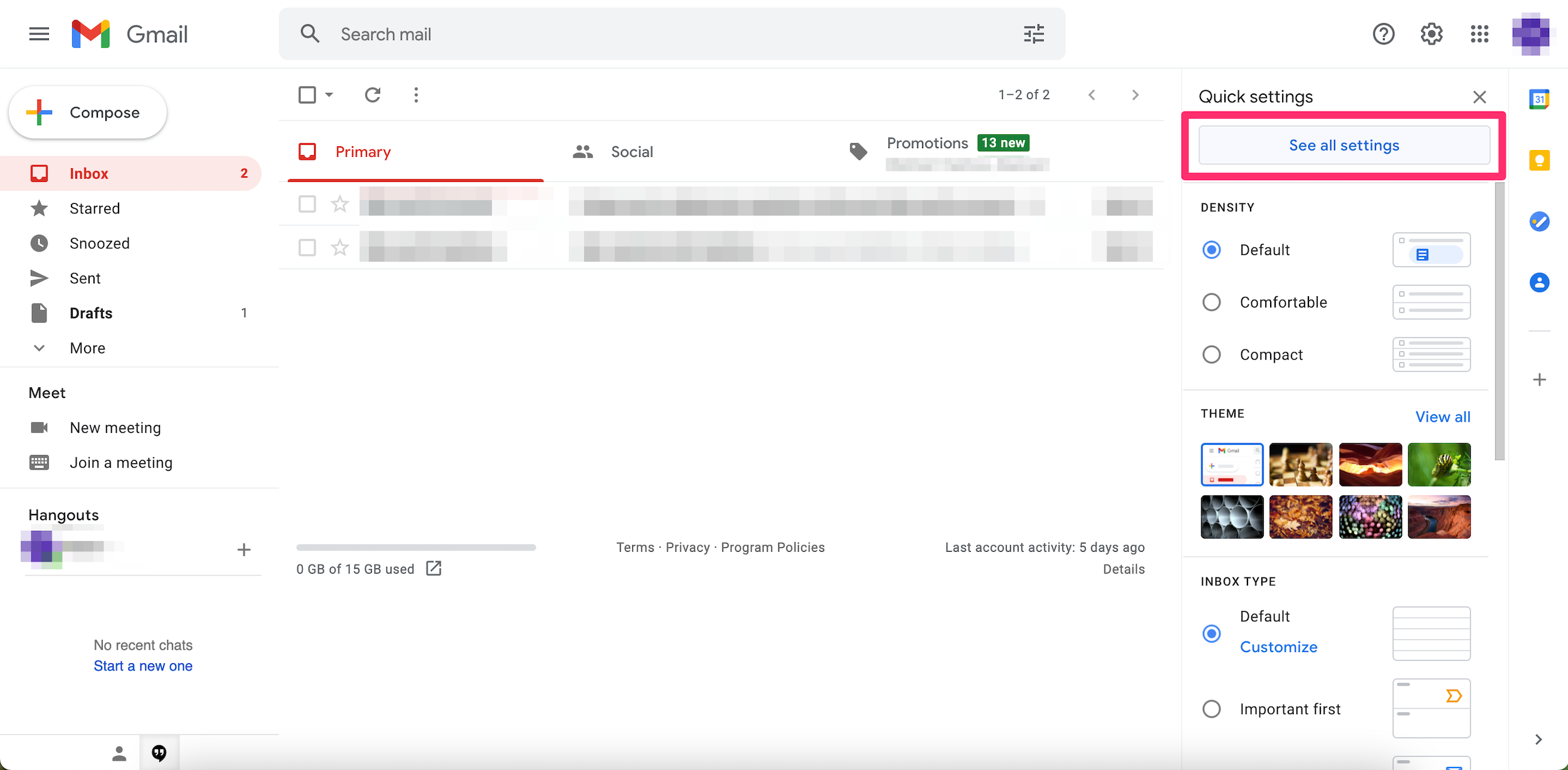Select the default Gmail theme thumbnail
This screenshot has width=1568, height=770.
click(1232, 464)
